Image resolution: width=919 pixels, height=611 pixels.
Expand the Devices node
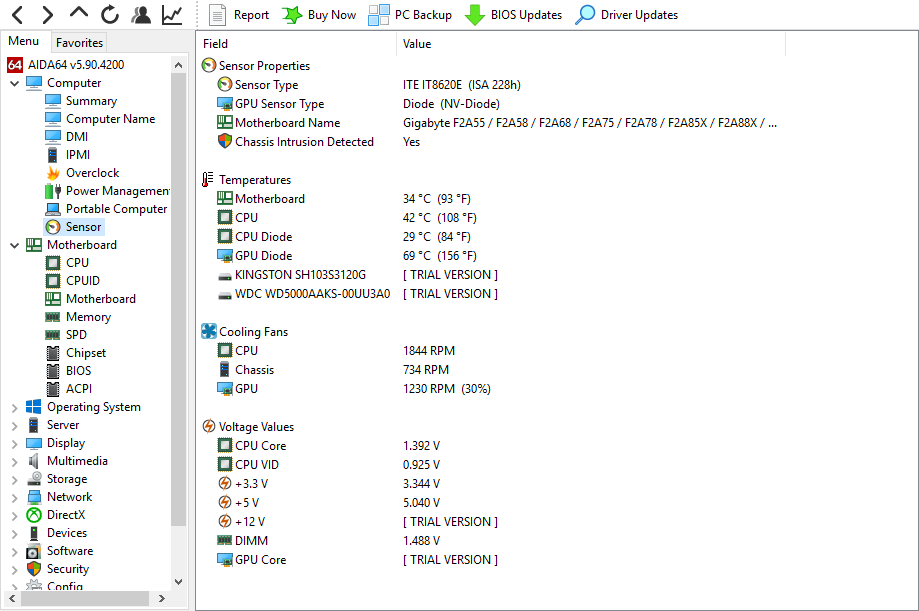(15, 534)
